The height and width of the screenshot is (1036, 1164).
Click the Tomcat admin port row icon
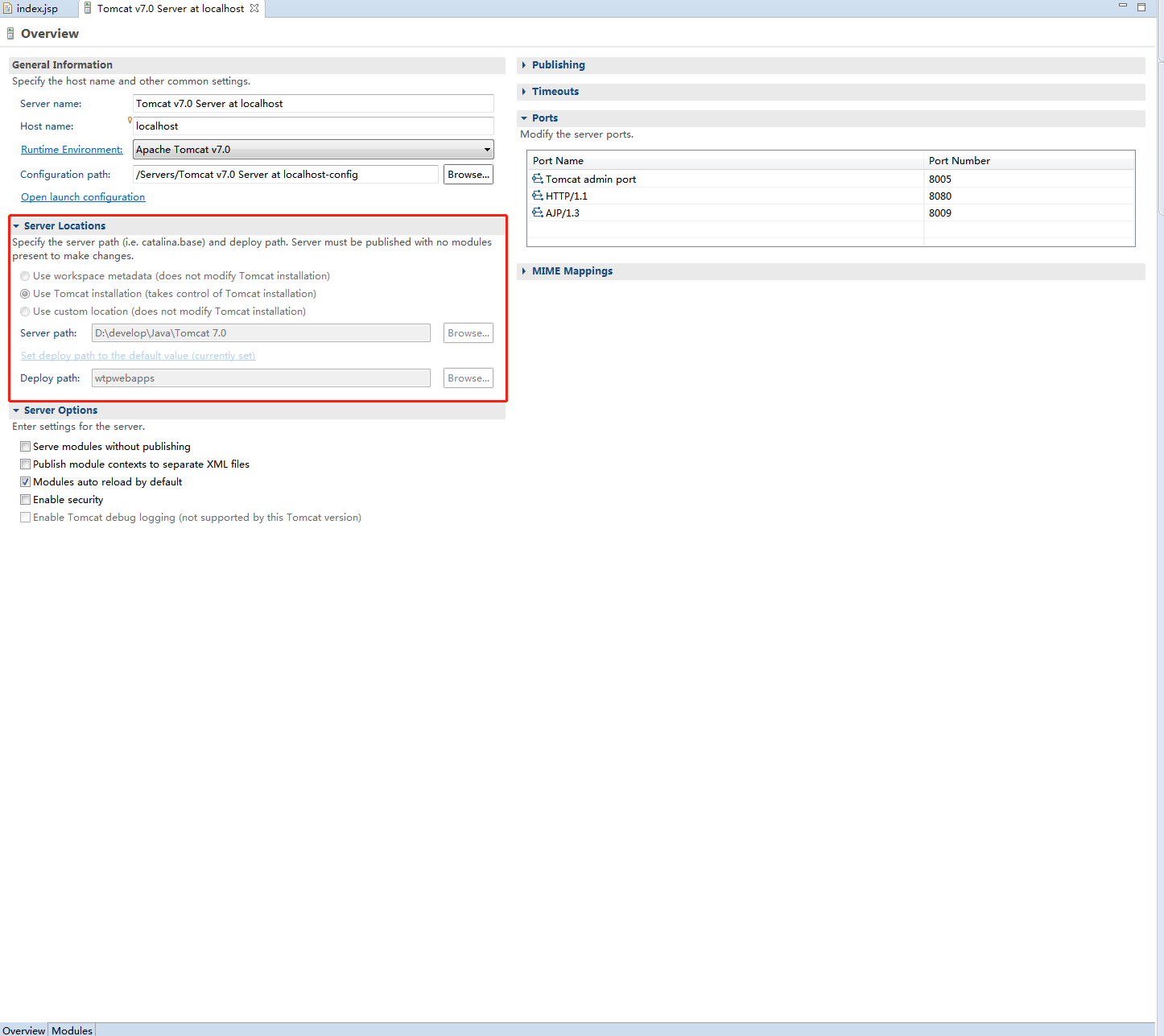pyautogui.click(x=538, y=179)
